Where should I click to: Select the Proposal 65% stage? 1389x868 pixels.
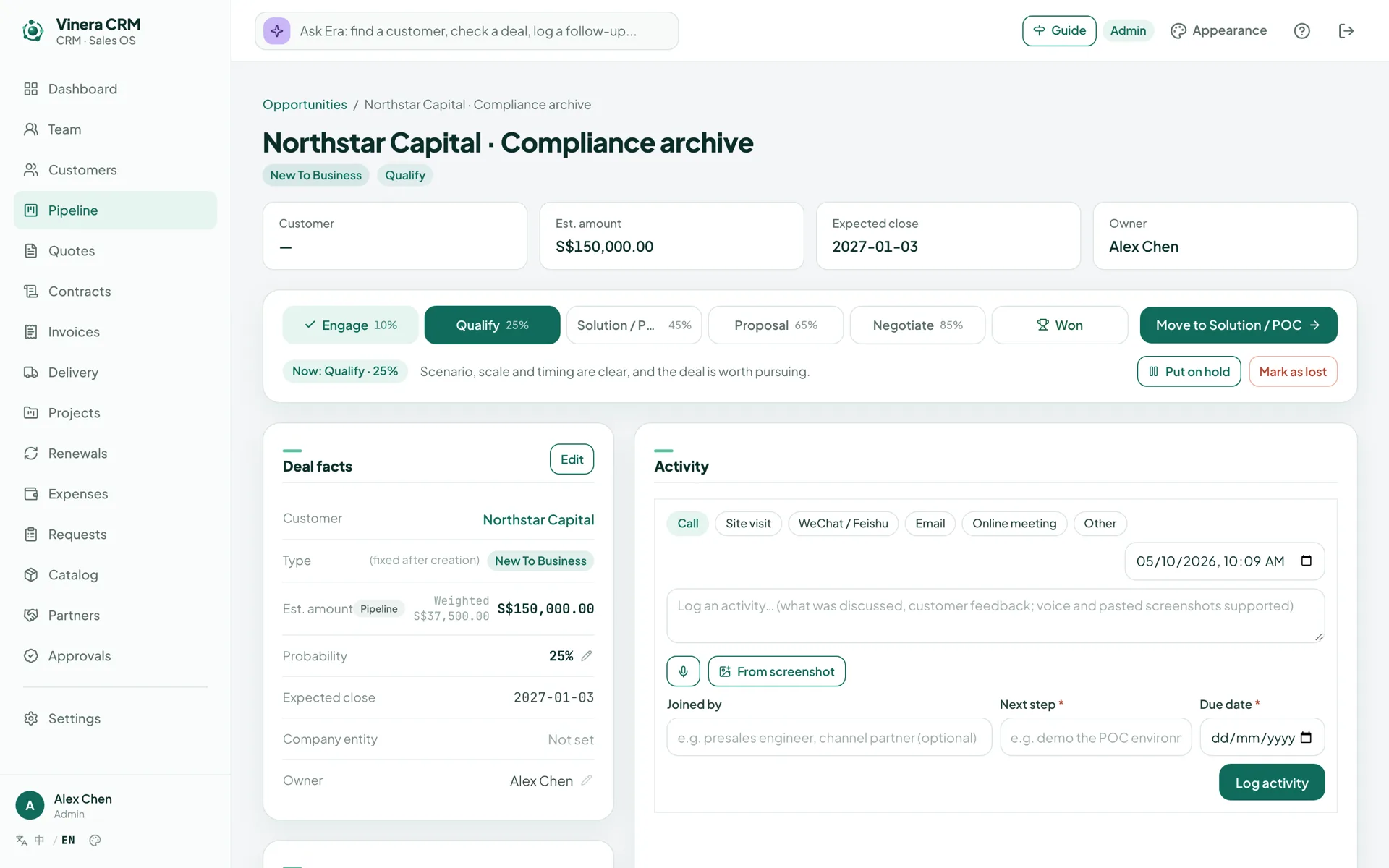coord(776,325)
